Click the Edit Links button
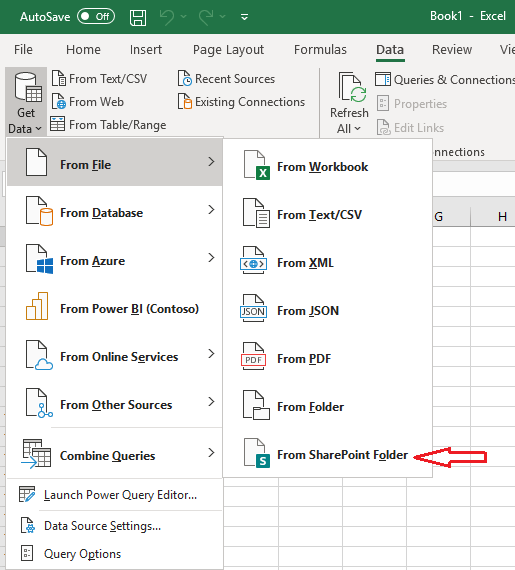This screenshot has height=570, width=515. (x=410, y=128)
